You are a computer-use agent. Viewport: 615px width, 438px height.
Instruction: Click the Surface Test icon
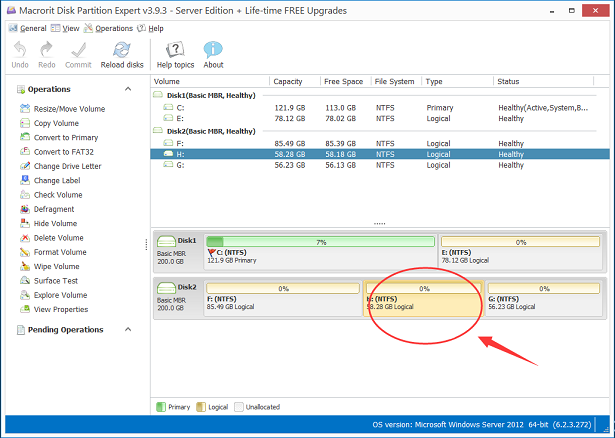(x=25, y=280)
